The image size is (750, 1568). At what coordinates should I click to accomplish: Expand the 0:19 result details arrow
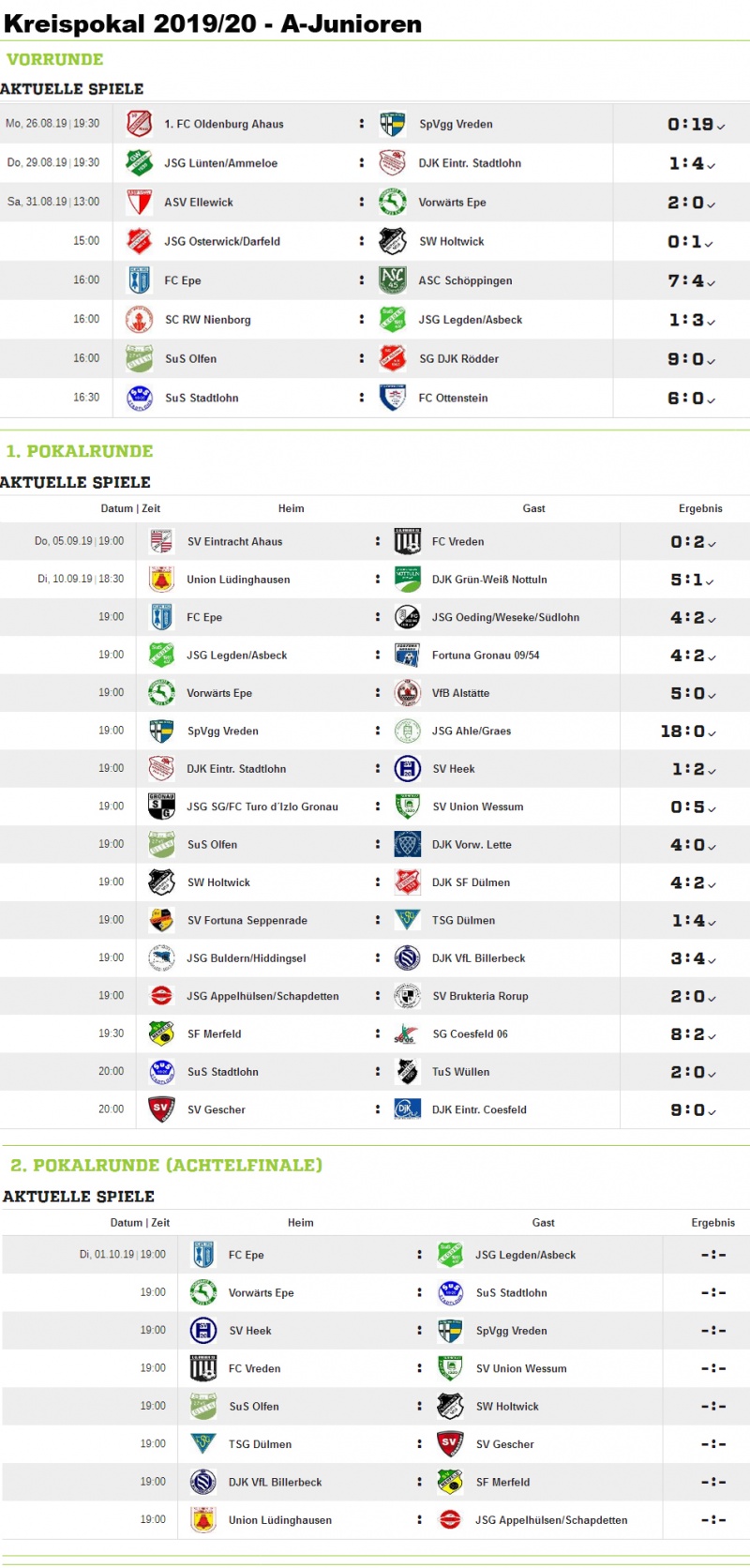(721, 126)
